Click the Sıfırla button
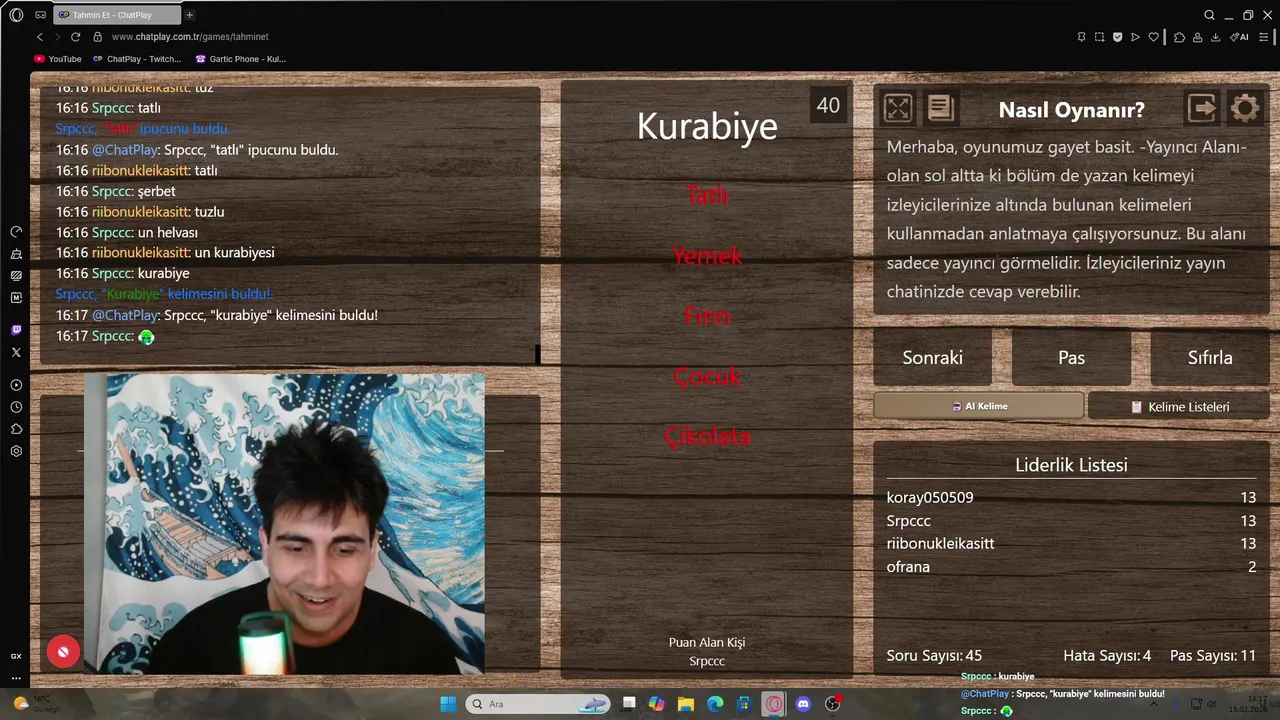This screenshot has width=1280, height=720. click(x=1210, y=357)
